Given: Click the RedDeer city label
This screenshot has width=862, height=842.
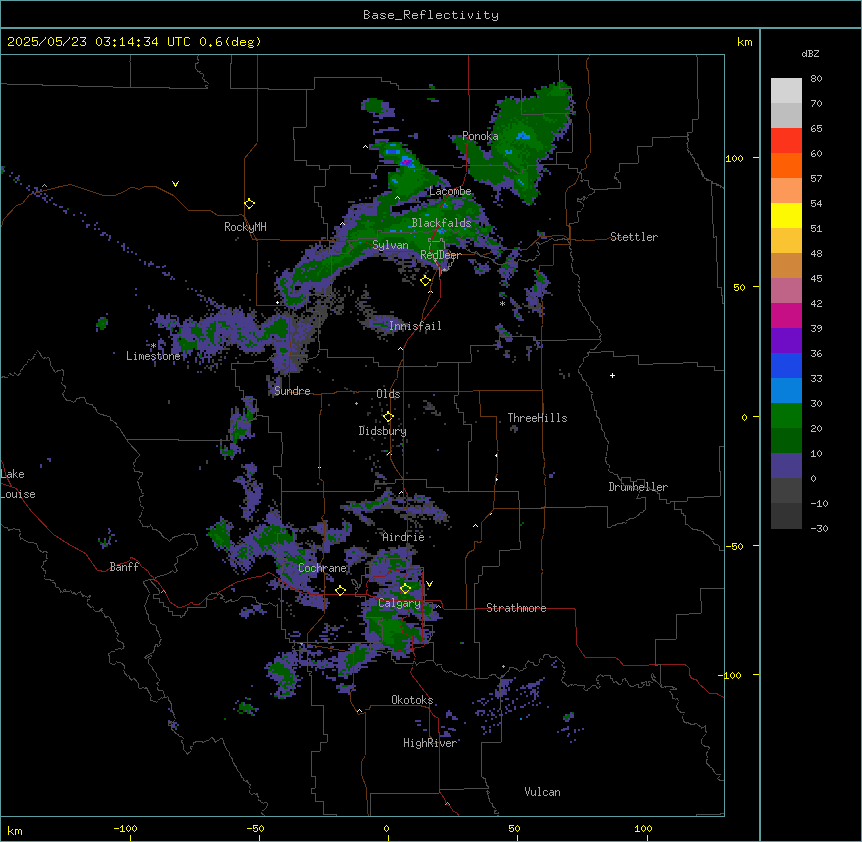Looking at the screenshot, I should tap(440, 255).
